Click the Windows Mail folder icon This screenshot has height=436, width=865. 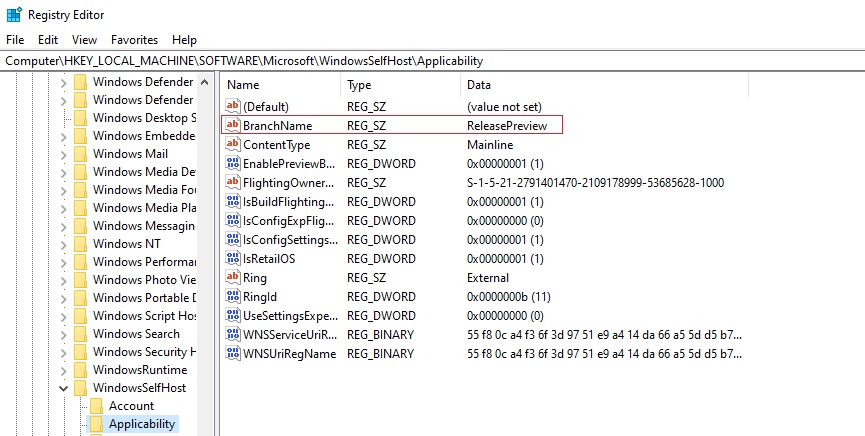click(81, 154)
